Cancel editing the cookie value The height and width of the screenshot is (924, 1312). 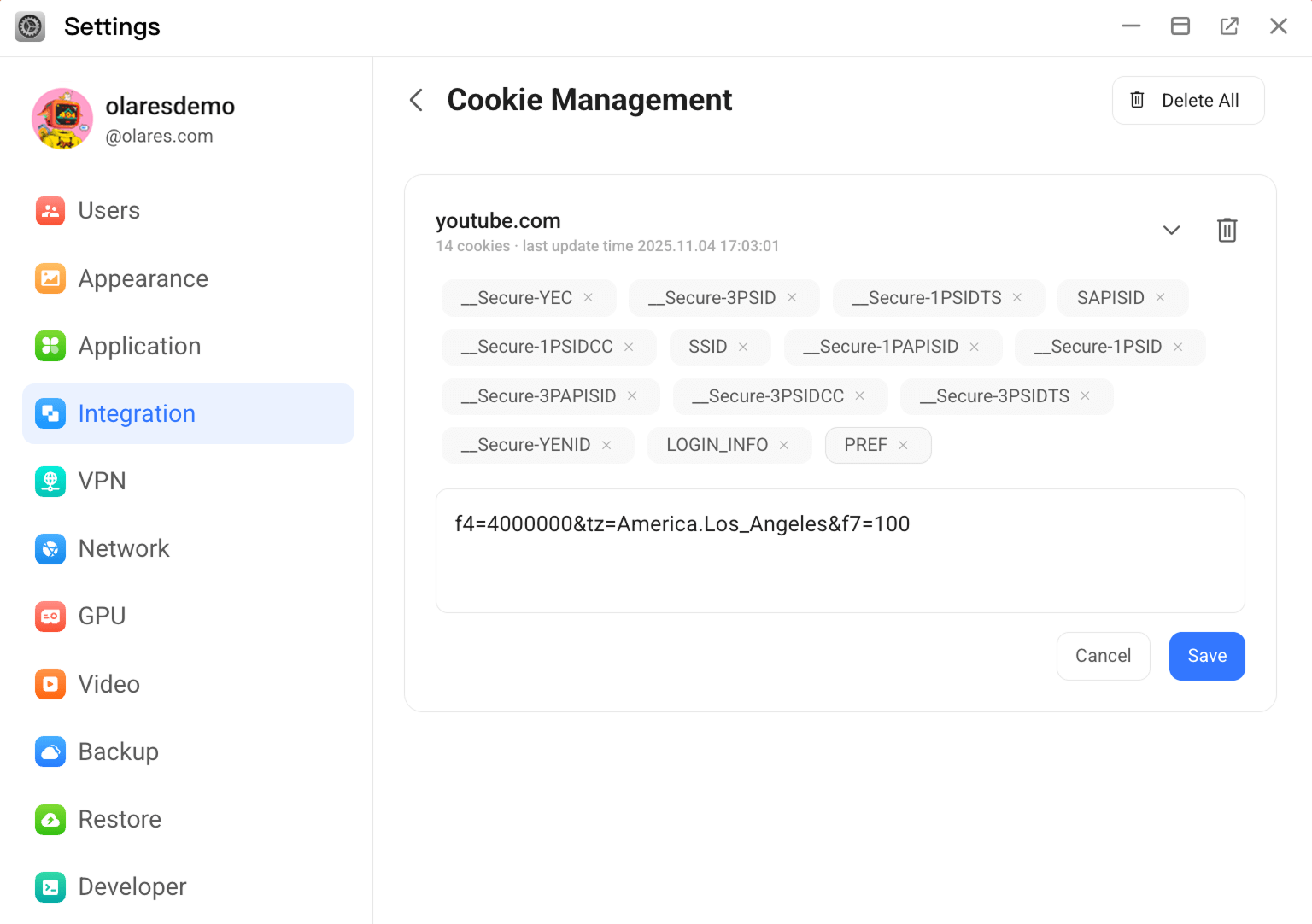click(1103, 656)
